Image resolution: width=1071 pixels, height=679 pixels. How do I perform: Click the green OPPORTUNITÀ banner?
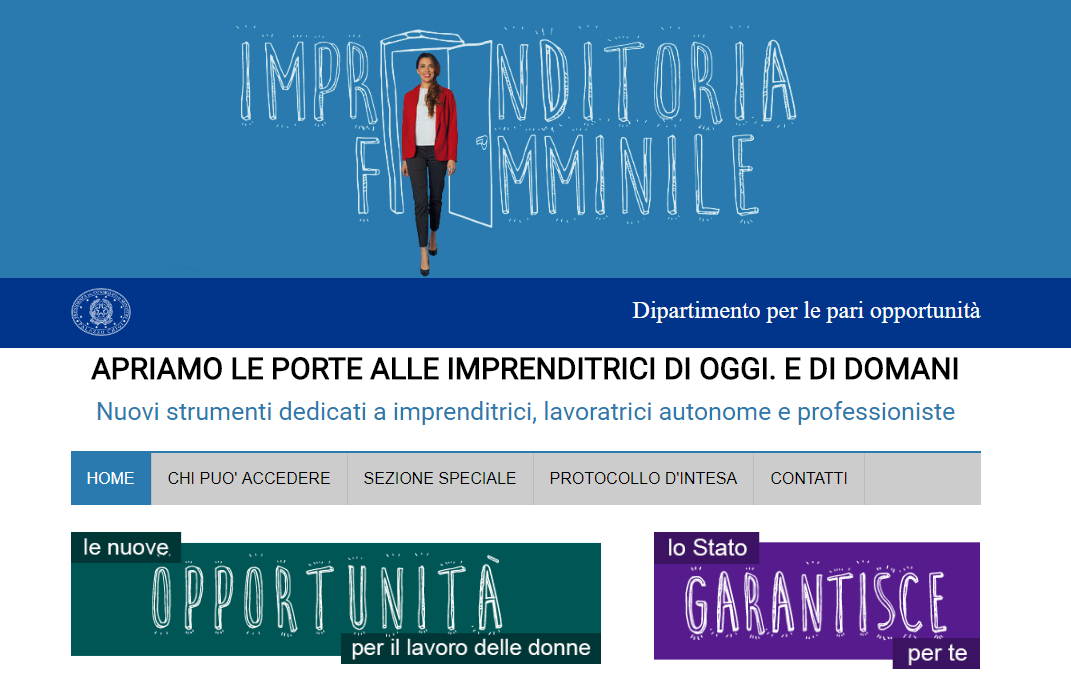[335, 598]
